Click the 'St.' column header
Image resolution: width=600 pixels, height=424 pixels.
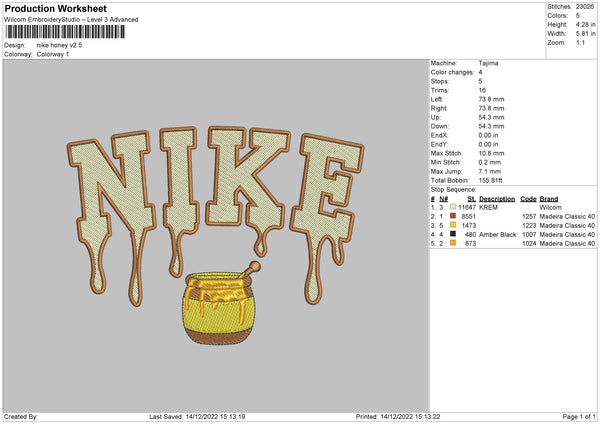coord(471,199)
